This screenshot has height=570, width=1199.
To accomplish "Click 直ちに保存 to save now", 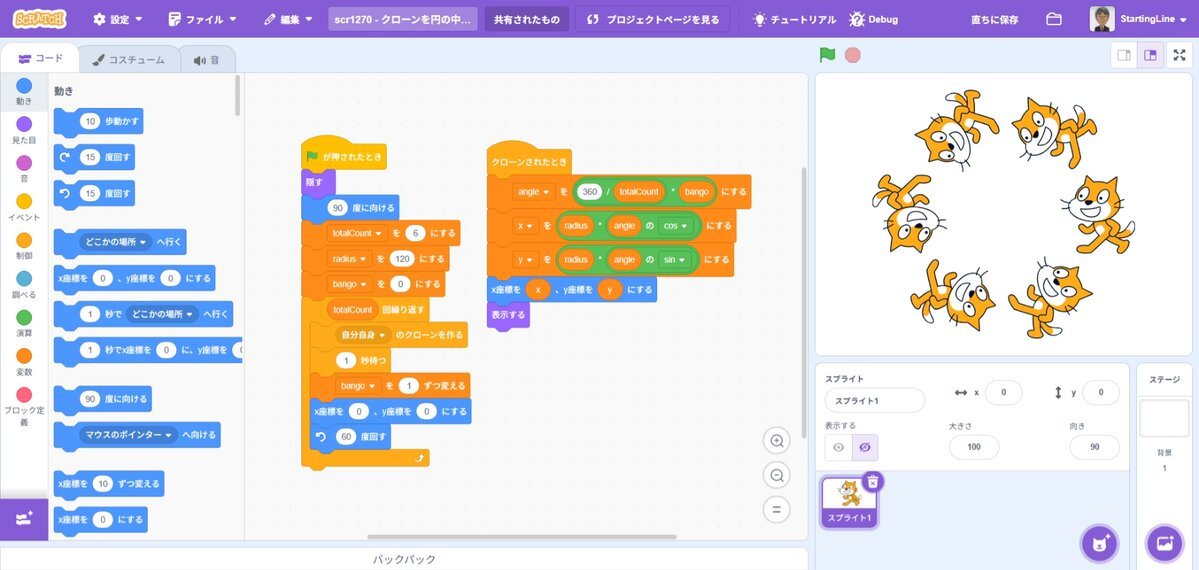I will tap(994, 19).
